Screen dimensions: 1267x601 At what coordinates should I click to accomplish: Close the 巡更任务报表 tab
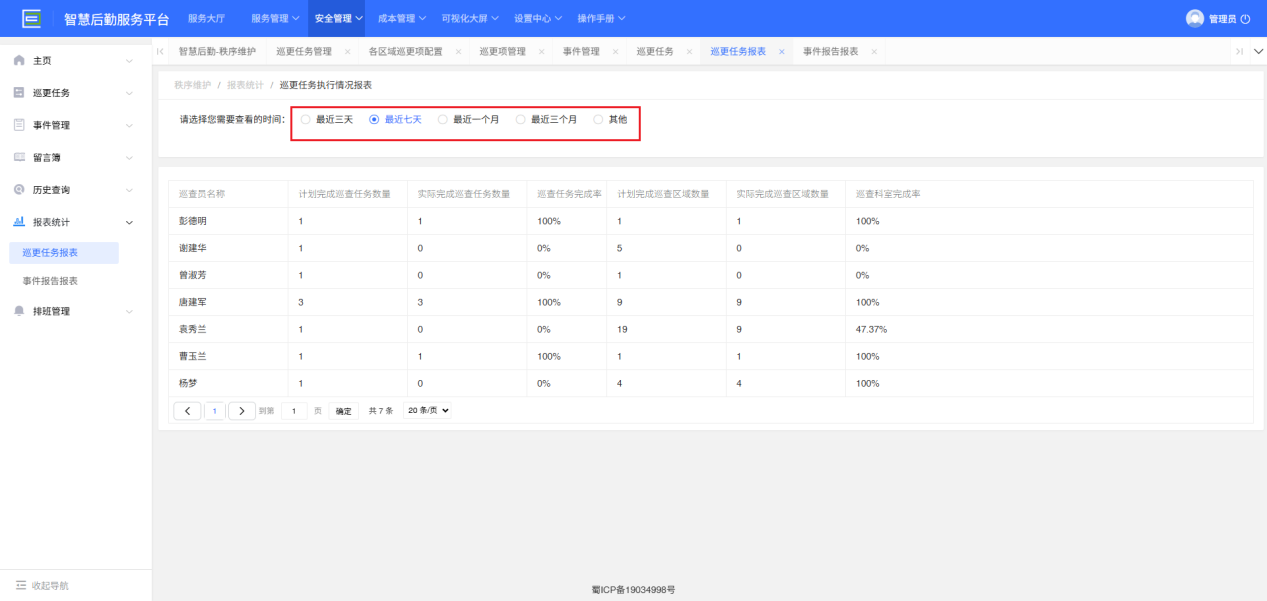(x=781, y=51)
